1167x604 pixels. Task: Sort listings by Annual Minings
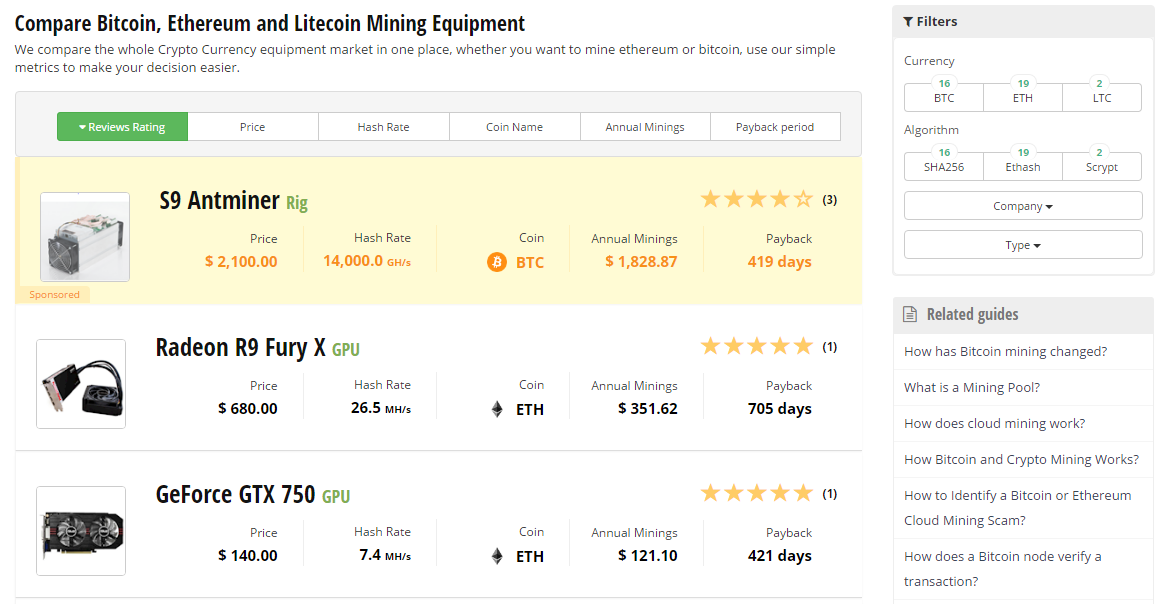[x=645, y=127]
